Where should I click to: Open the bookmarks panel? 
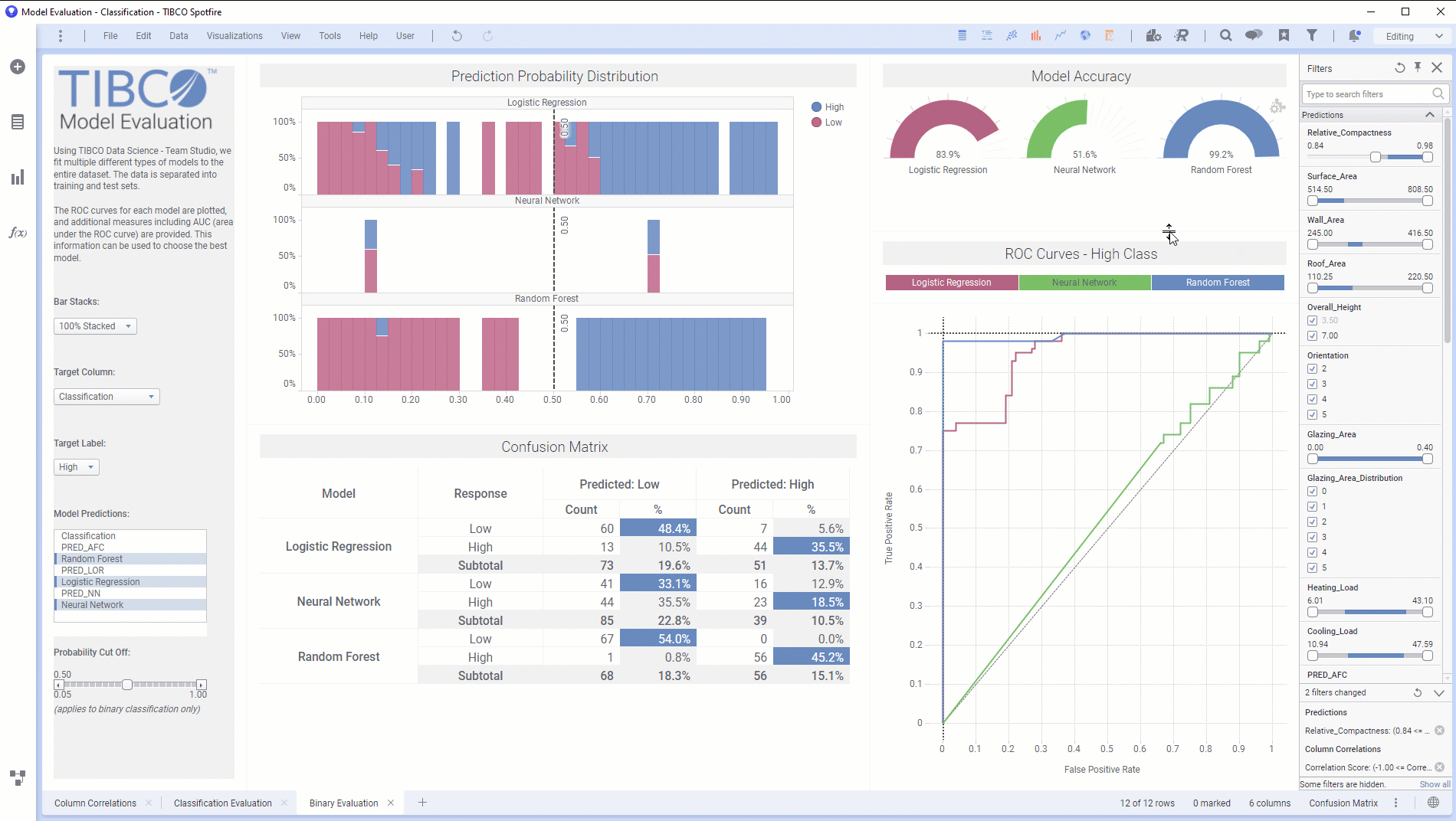click(x=1284, y=35)
